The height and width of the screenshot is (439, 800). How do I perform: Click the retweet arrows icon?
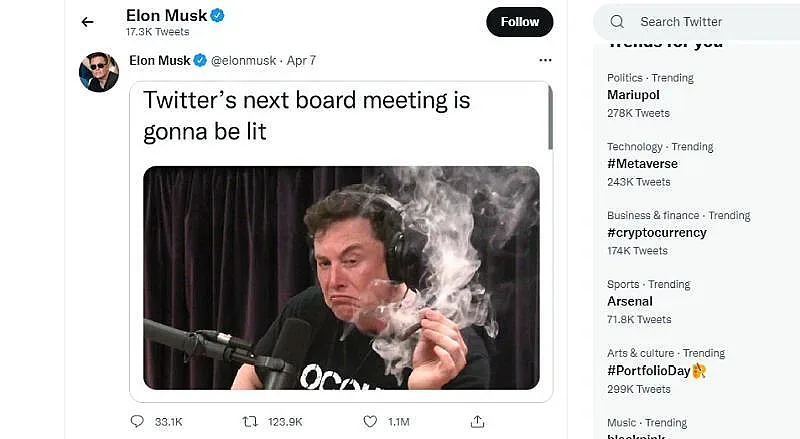pyautogui.click(x=251, y=421)
